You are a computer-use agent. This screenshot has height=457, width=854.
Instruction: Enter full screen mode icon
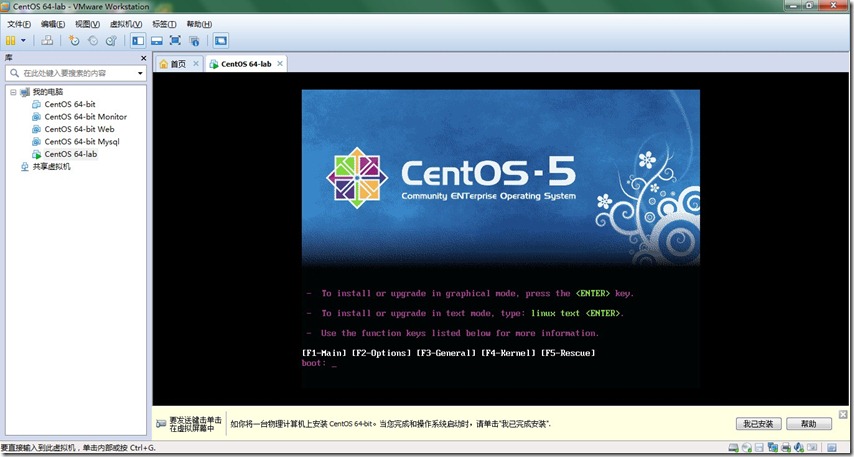point(175,40)
